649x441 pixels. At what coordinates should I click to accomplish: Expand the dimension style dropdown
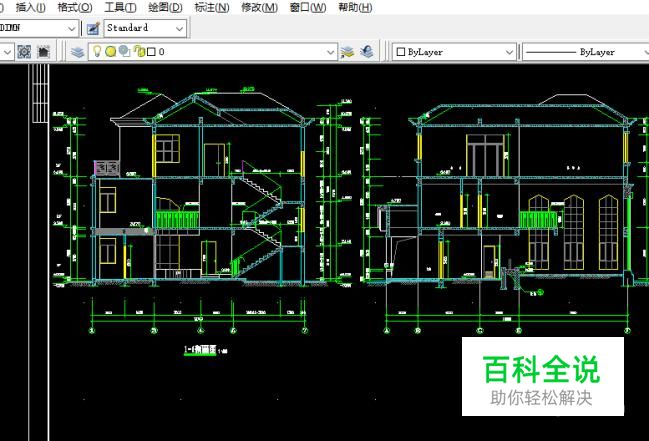(71, 28)
